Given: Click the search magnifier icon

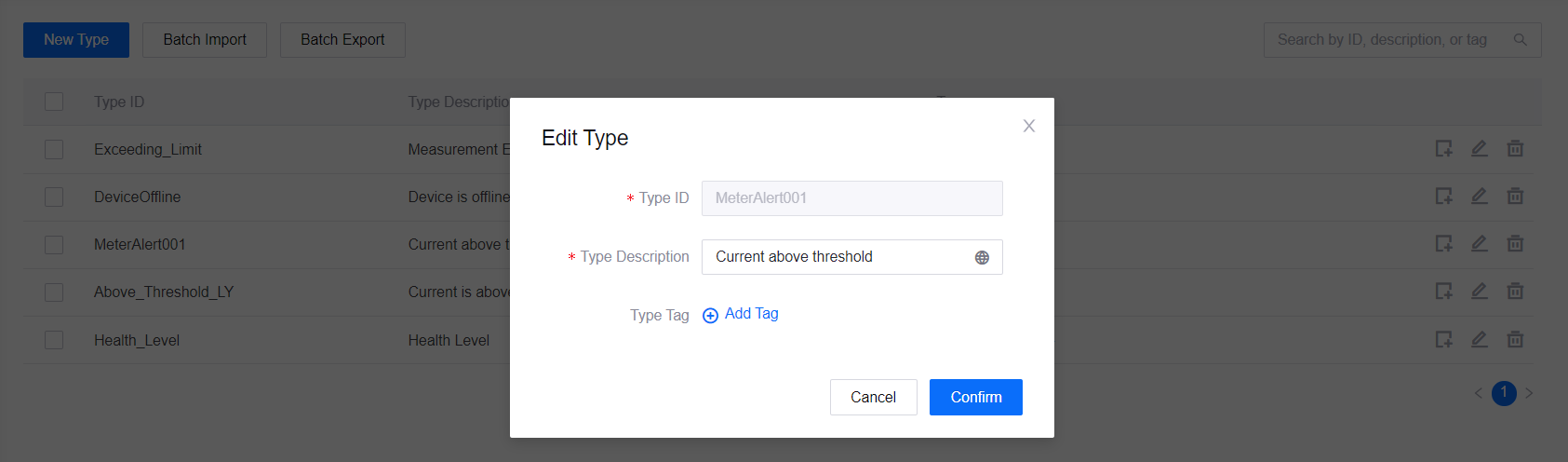Looking at the screenshot, I should point(1521,40).
